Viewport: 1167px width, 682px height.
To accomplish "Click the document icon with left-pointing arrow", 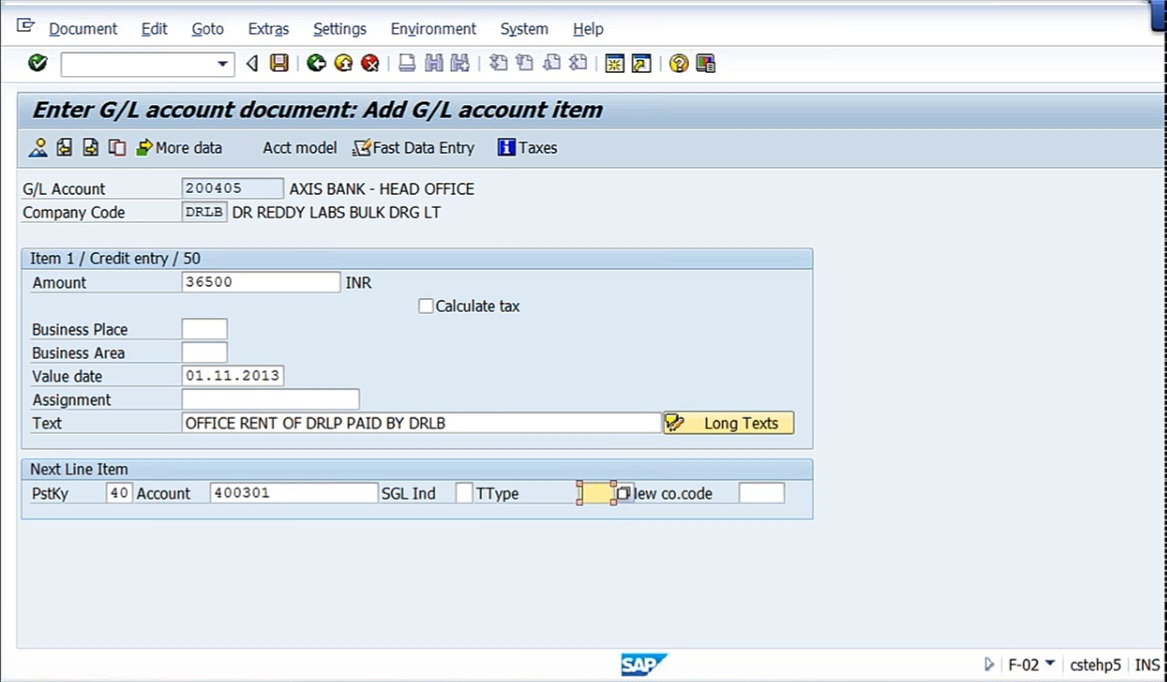I will 65,147.
